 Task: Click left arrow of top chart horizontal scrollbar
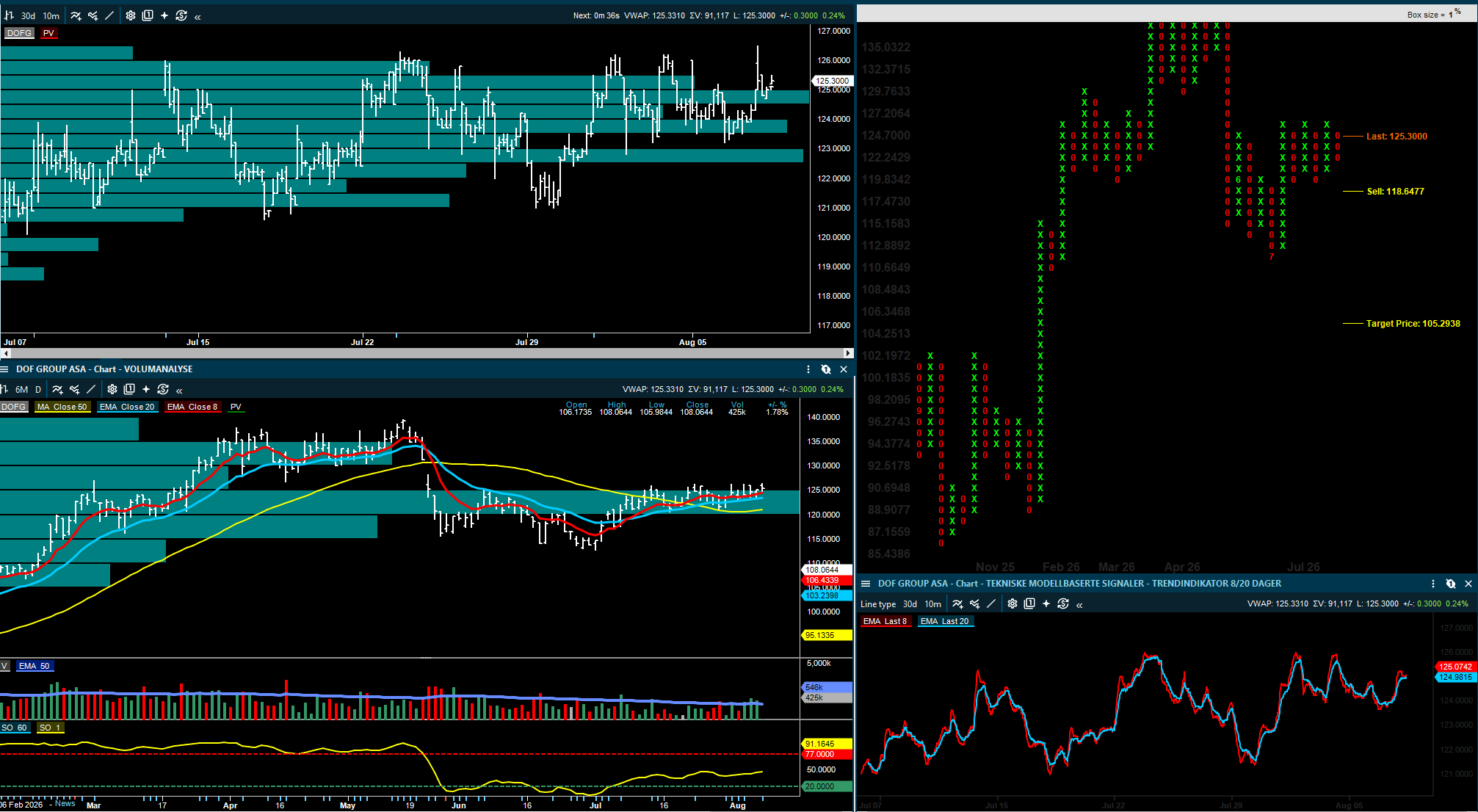coord(5,353)
